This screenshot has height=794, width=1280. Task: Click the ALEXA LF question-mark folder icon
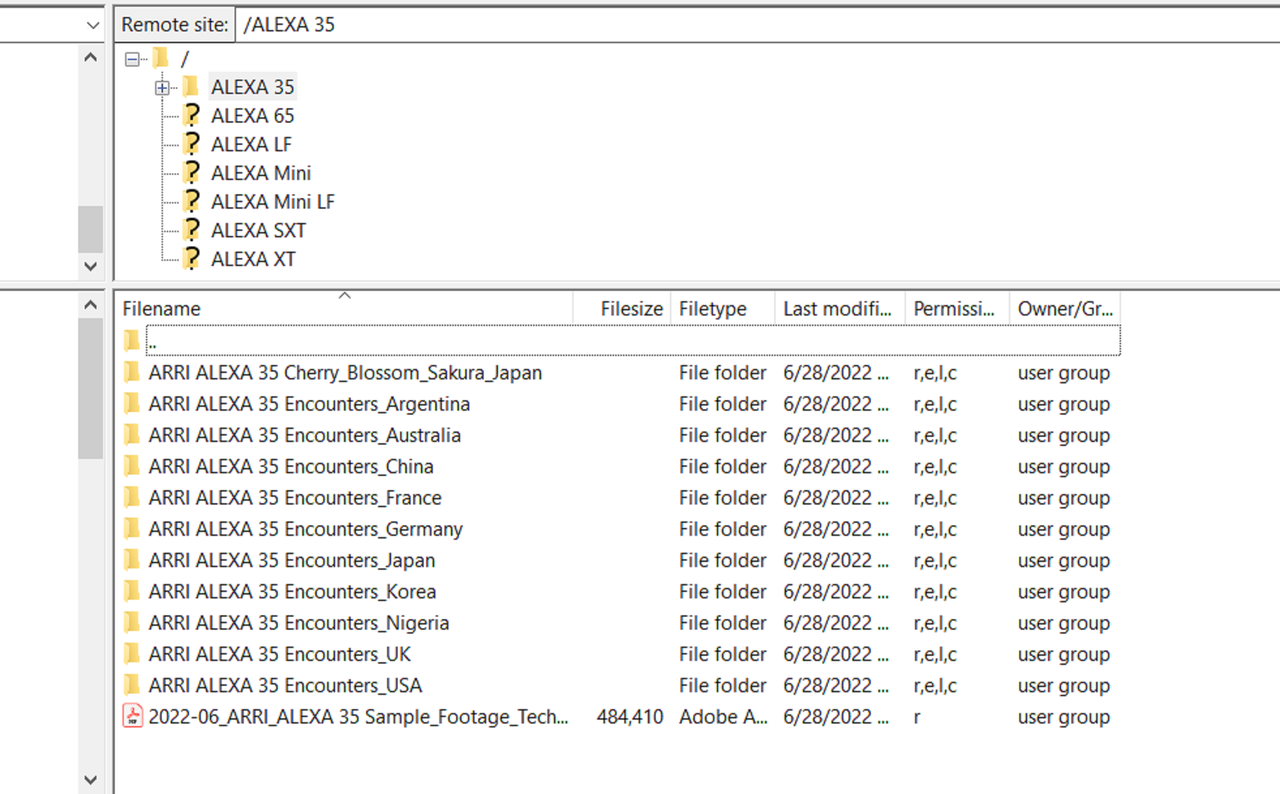[192, 144]
